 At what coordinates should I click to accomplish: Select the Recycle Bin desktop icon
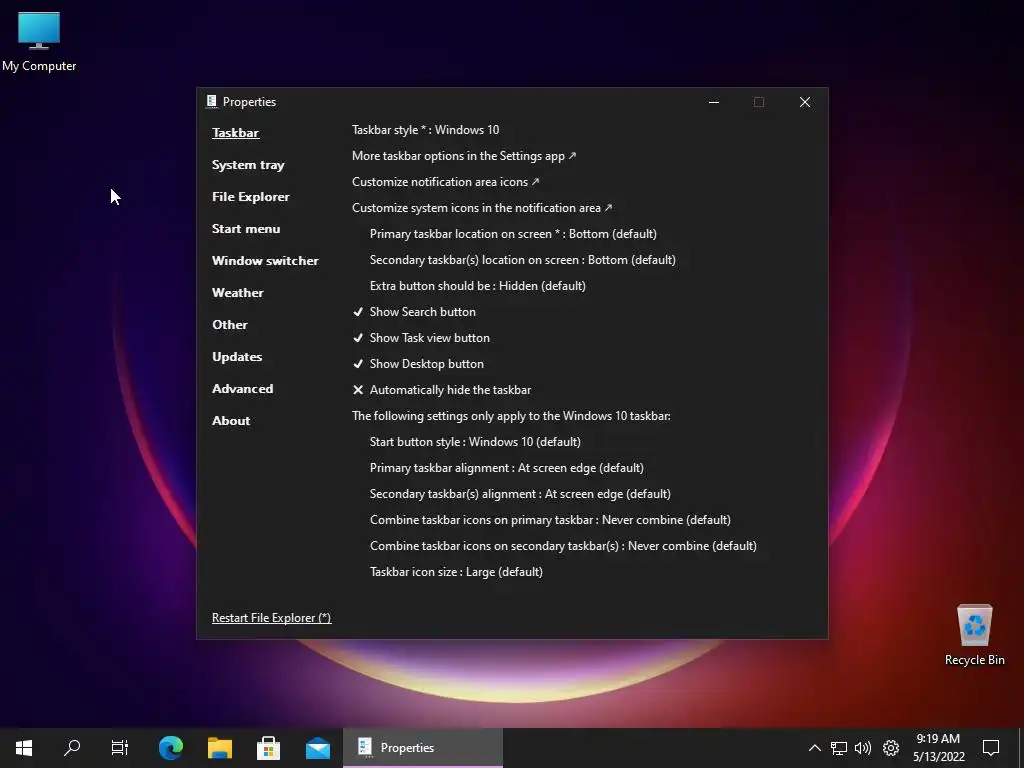[x=974, y=635]
